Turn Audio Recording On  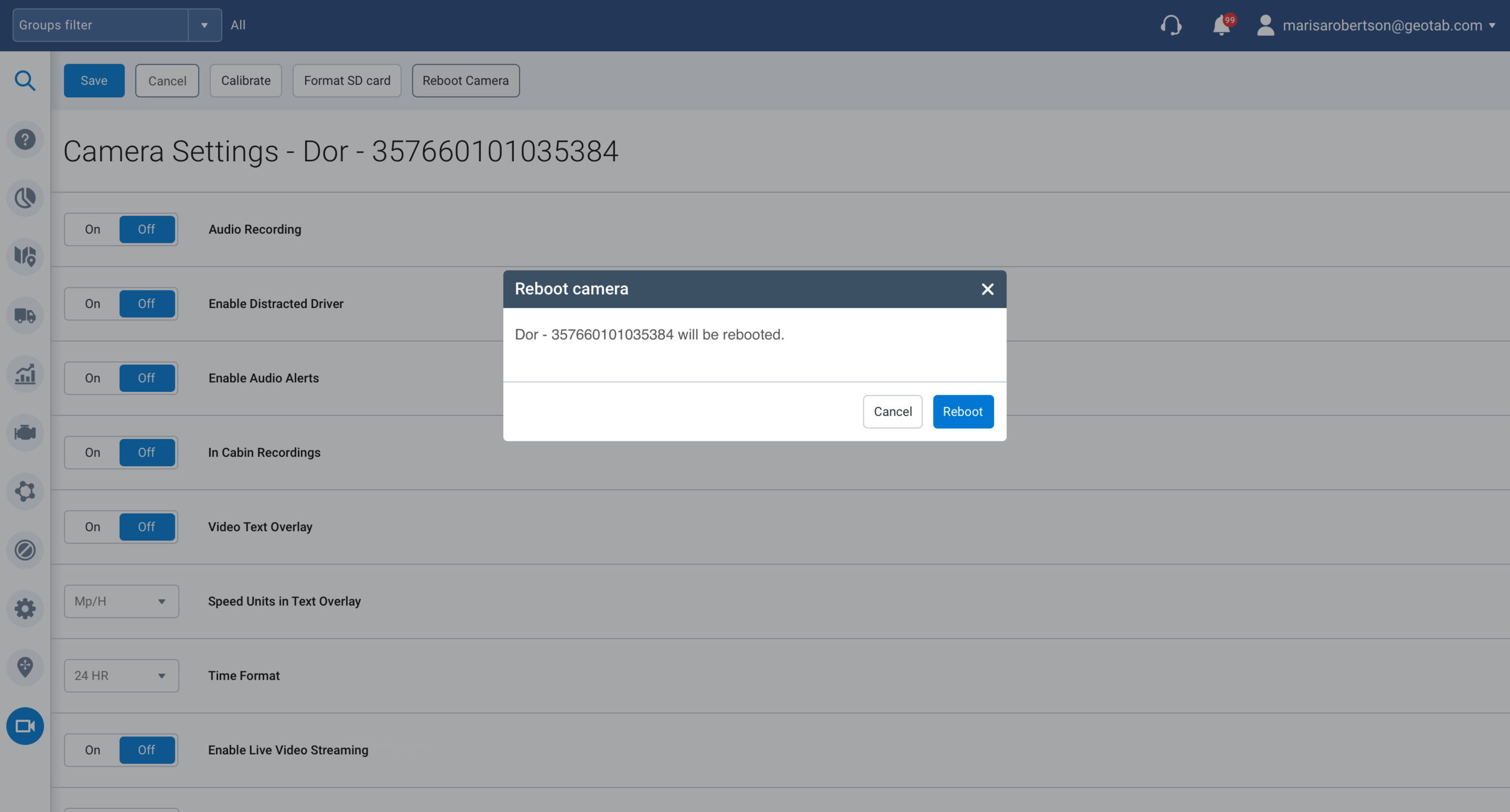click(92, 229)
